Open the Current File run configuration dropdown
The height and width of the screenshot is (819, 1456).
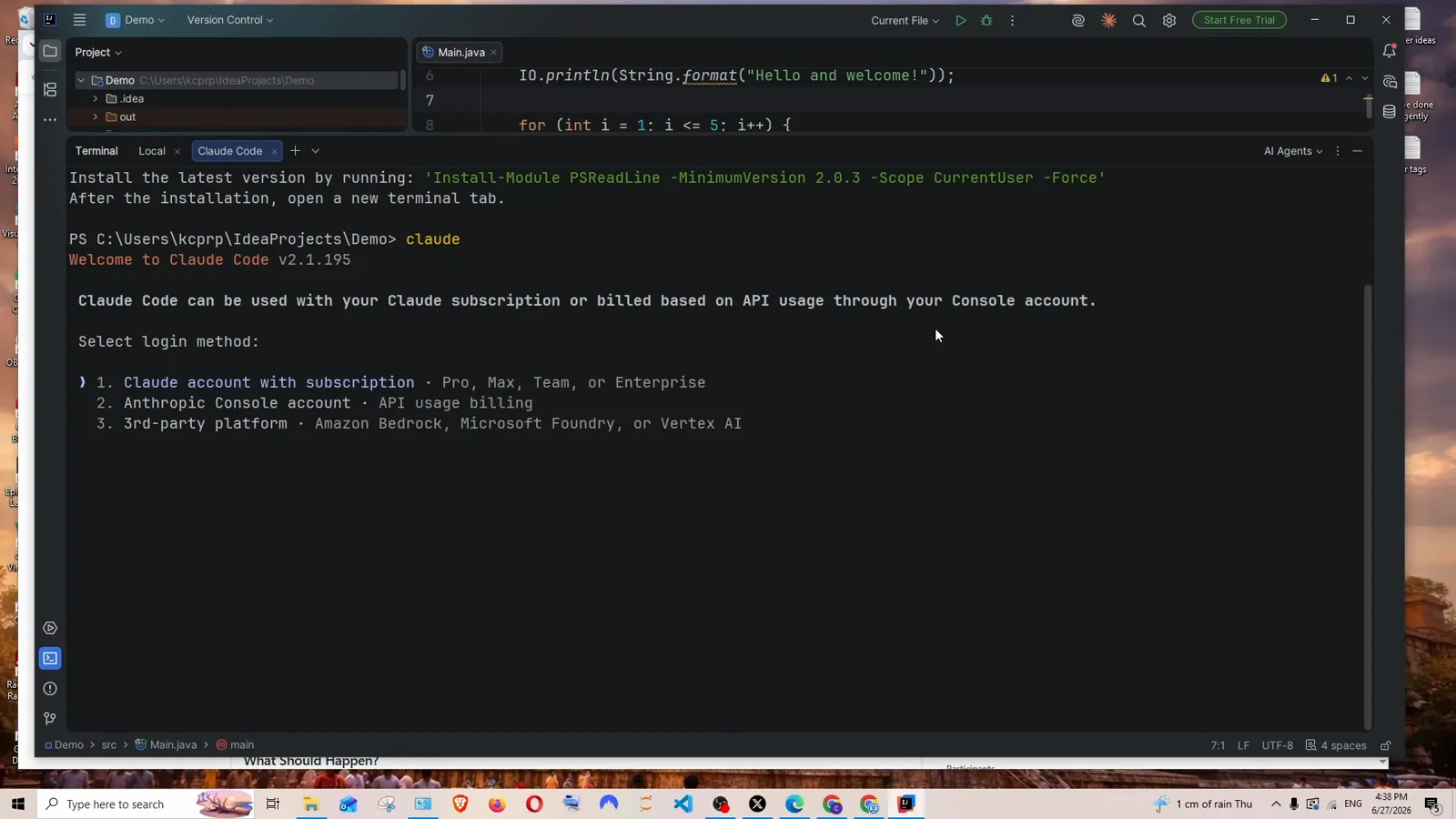905,20
